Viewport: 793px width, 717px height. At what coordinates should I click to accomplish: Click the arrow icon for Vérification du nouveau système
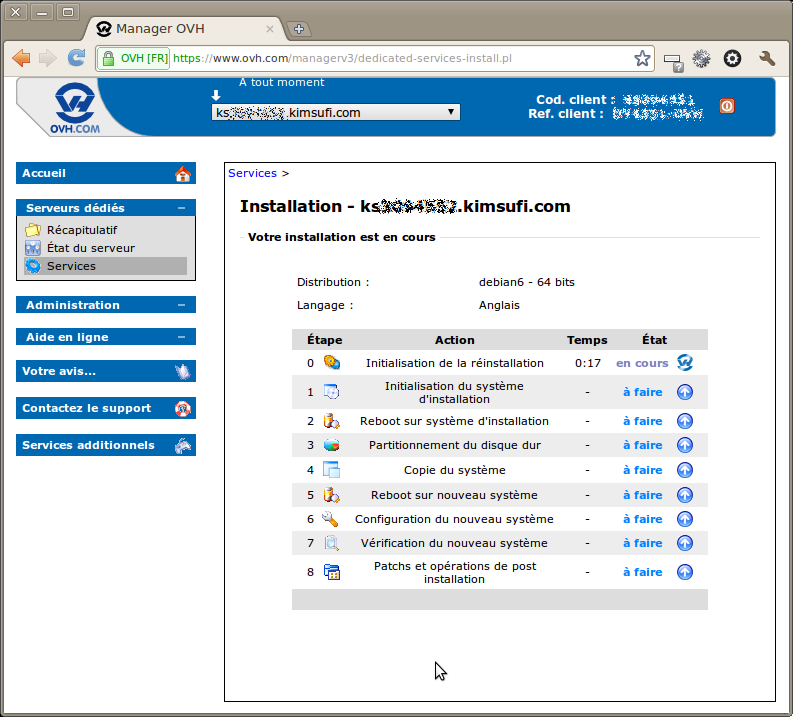click(685, 543)
